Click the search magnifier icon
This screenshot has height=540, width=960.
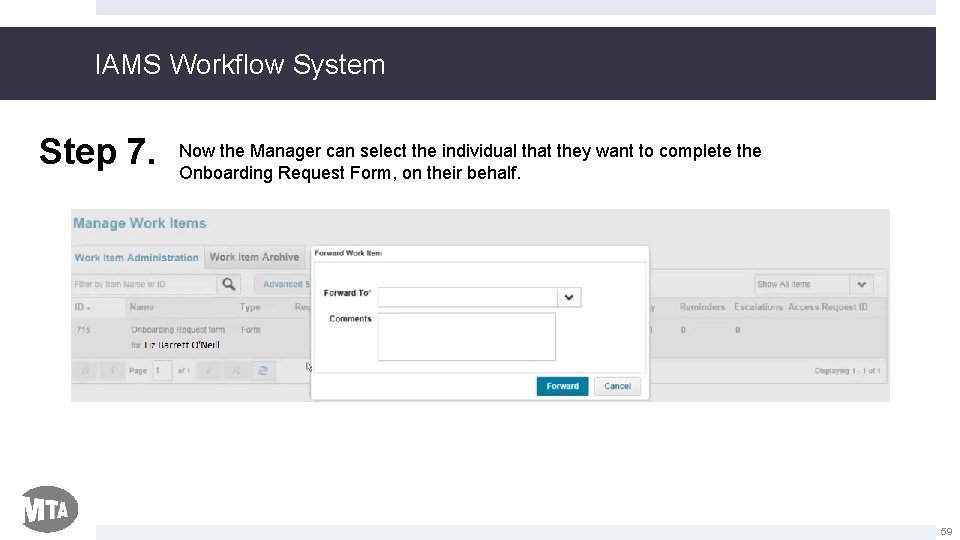click(228, 284)
